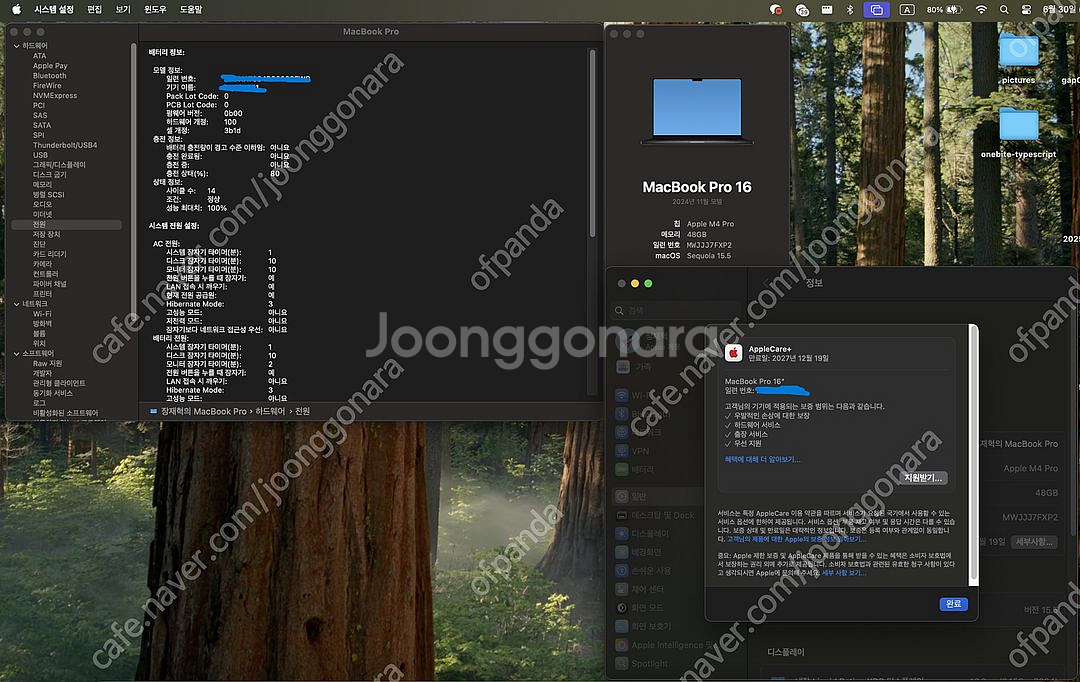Click the 완료 button to close dialog

click(953, 604)
